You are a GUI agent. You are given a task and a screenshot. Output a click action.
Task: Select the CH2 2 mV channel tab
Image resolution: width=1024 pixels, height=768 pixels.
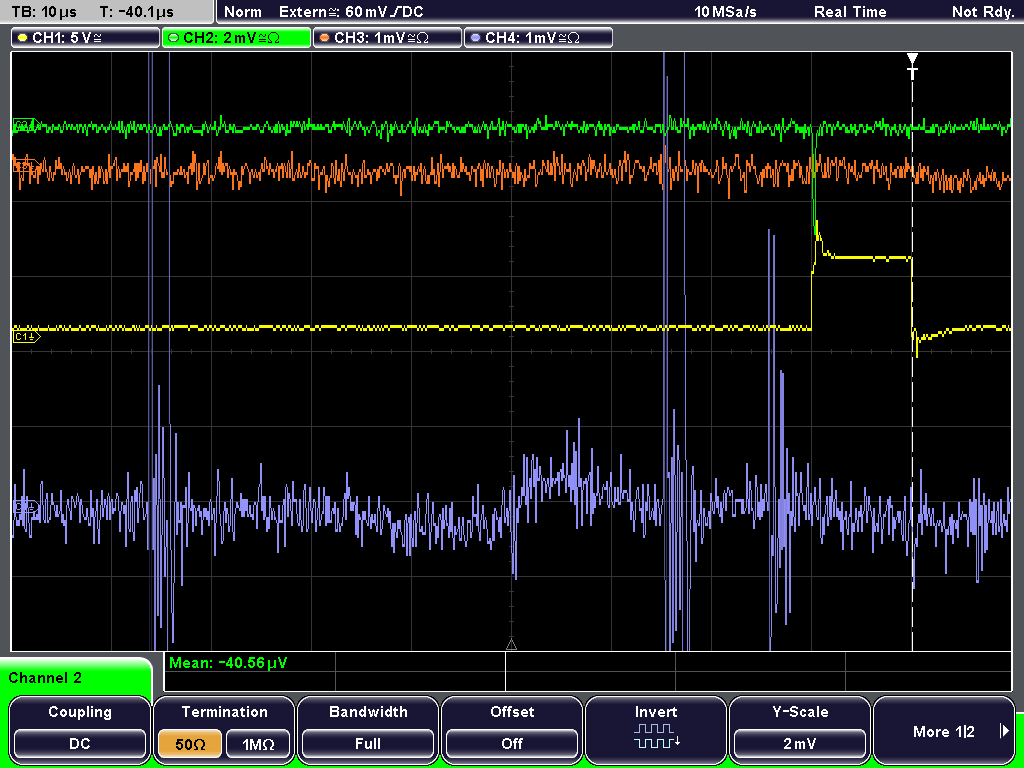coord(236,37)
